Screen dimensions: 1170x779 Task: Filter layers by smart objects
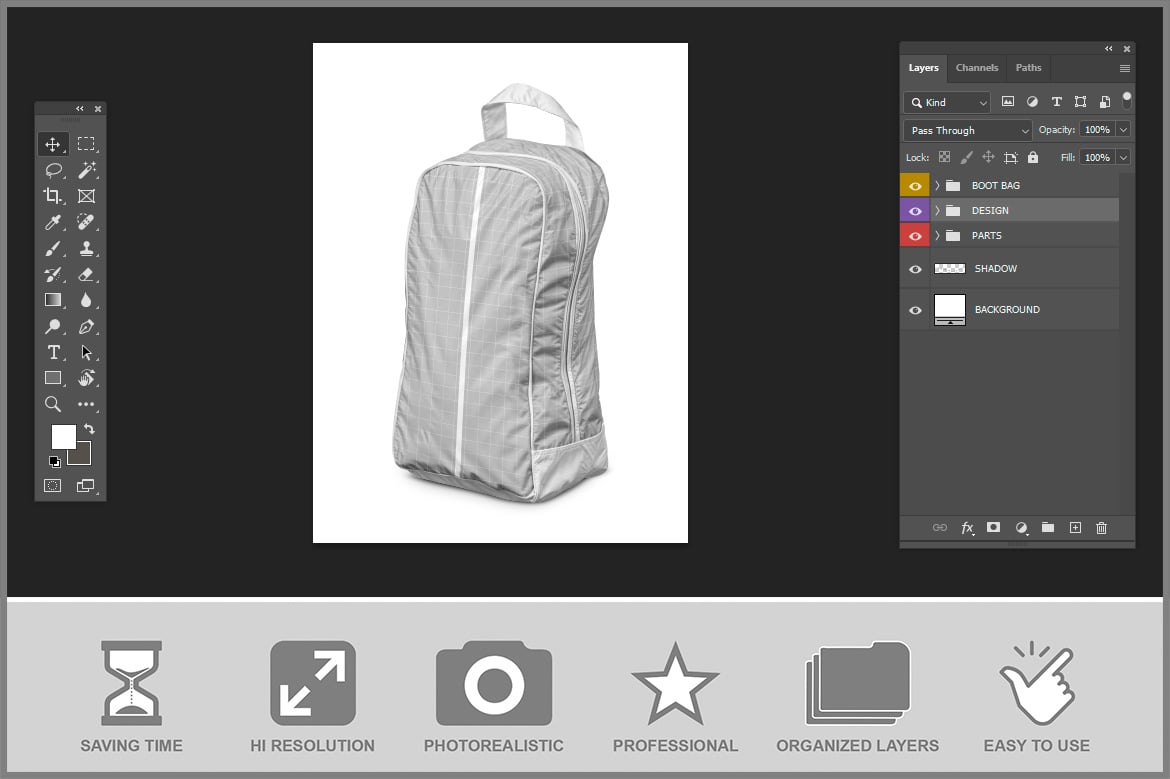pyautogui.click(x=1105, y=101)
